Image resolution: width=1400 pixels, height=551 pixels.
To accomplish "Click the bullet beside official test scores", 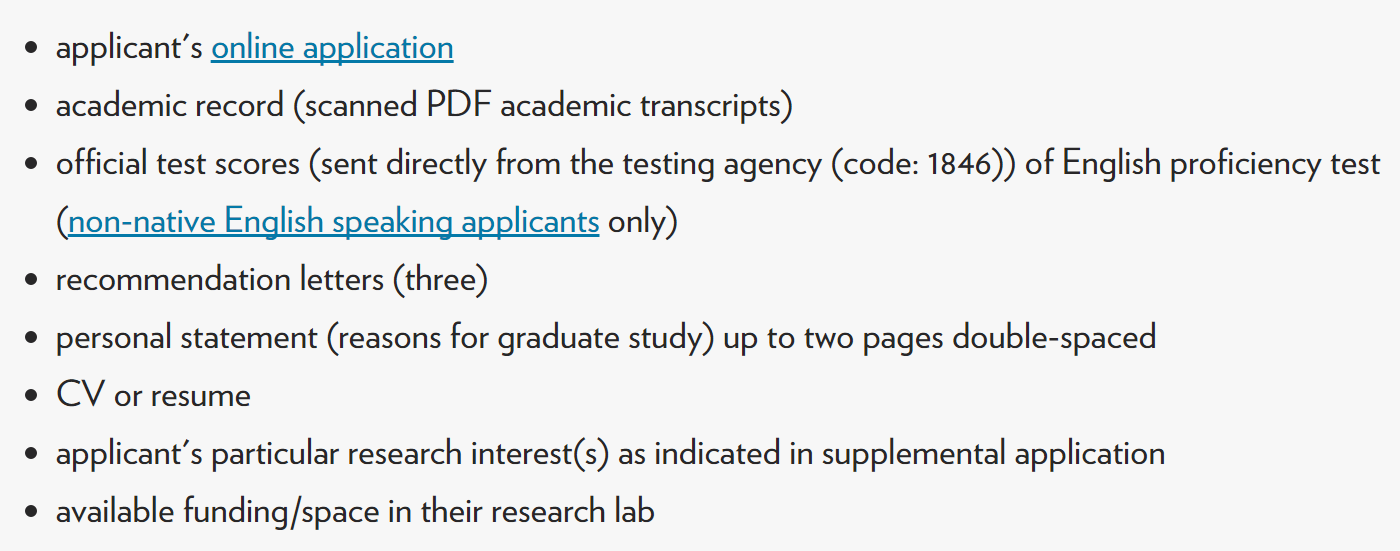I will pyautogui.click(x=33, y=164).
